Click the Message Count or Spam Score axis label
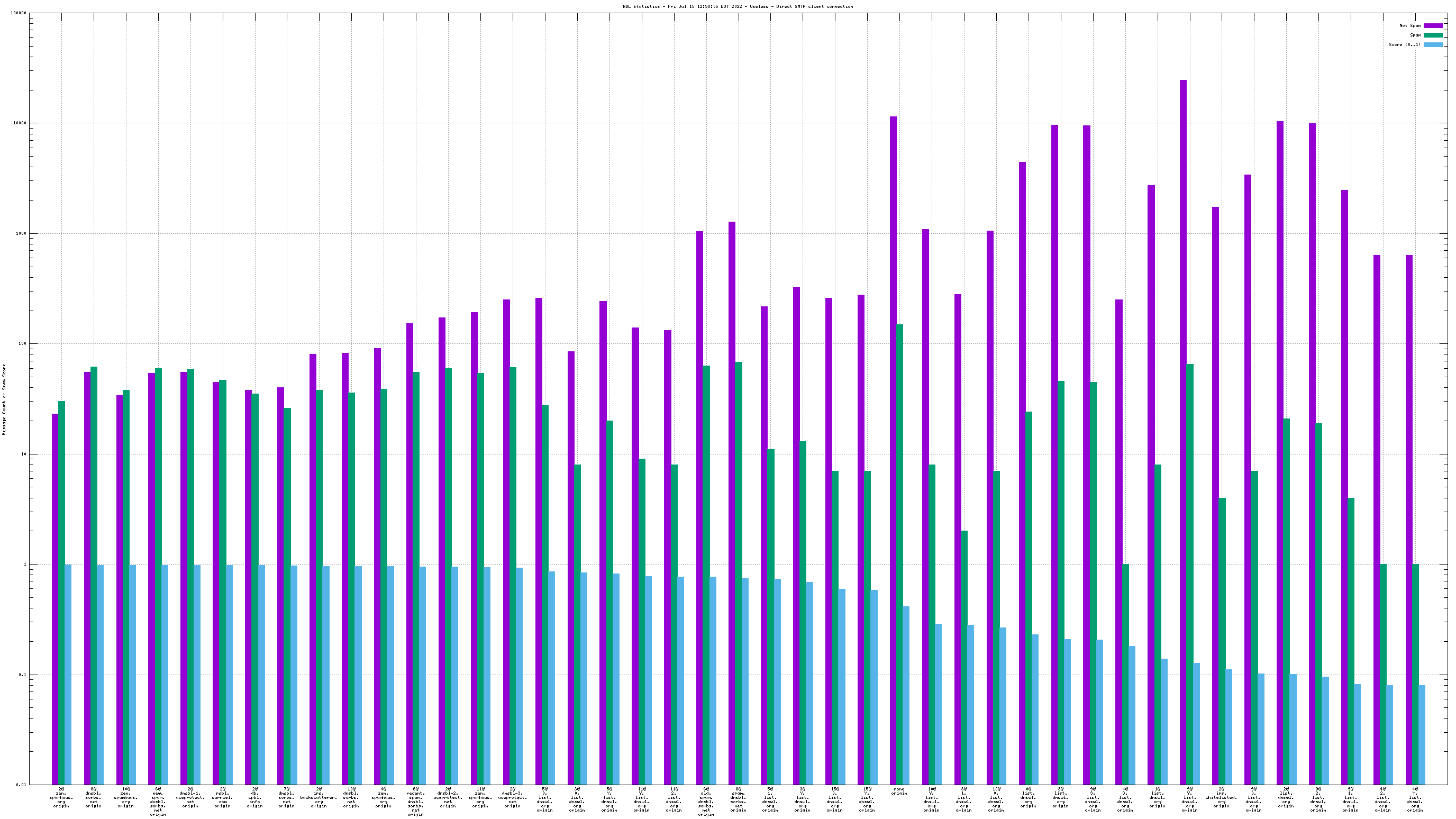Viewport: 1456px width, 819px height. click(4, 399)
